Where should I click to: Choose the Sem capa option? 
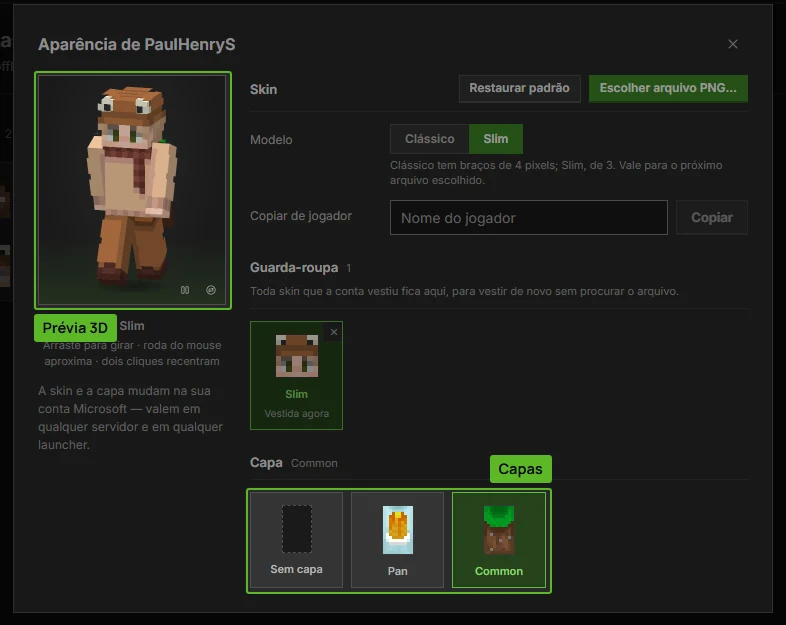pyautogui.click(x=296, y=539)
